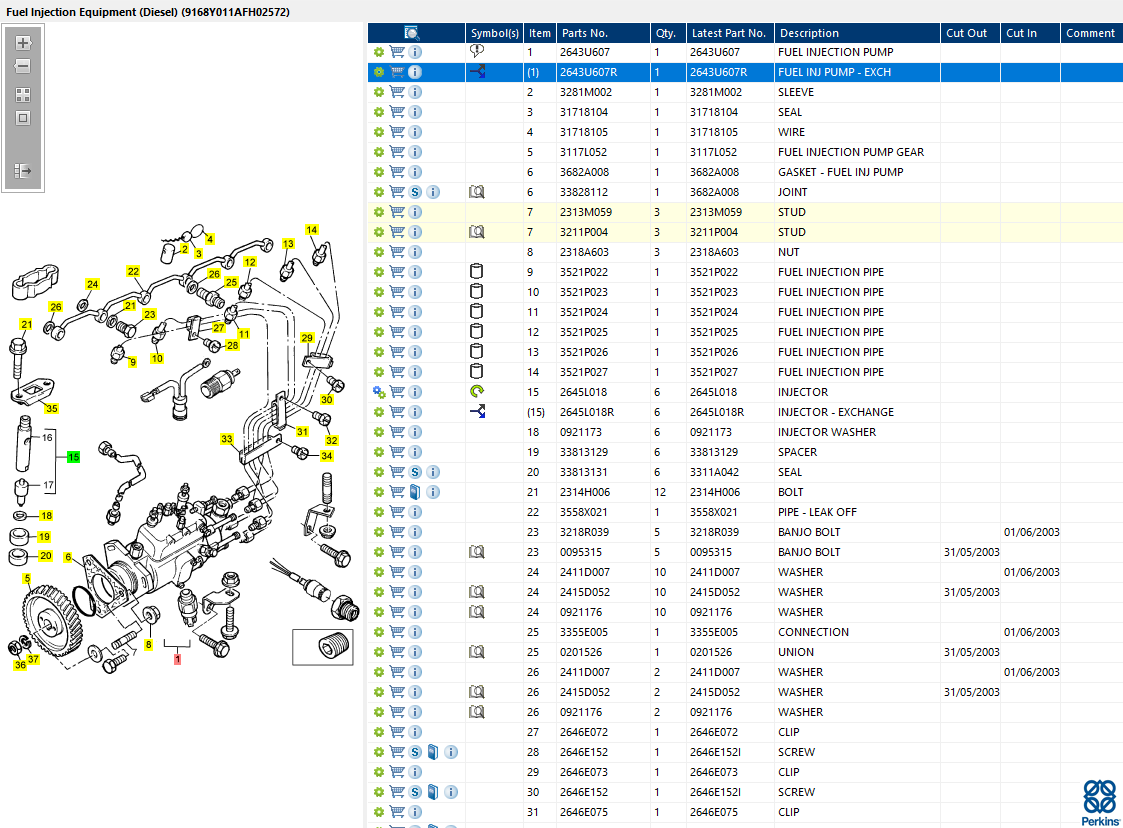Click exchange symbol for INJECTOR - EXCHANGE row
Image resolution: width=1123 pixels, height=828 pixels.
478,412
